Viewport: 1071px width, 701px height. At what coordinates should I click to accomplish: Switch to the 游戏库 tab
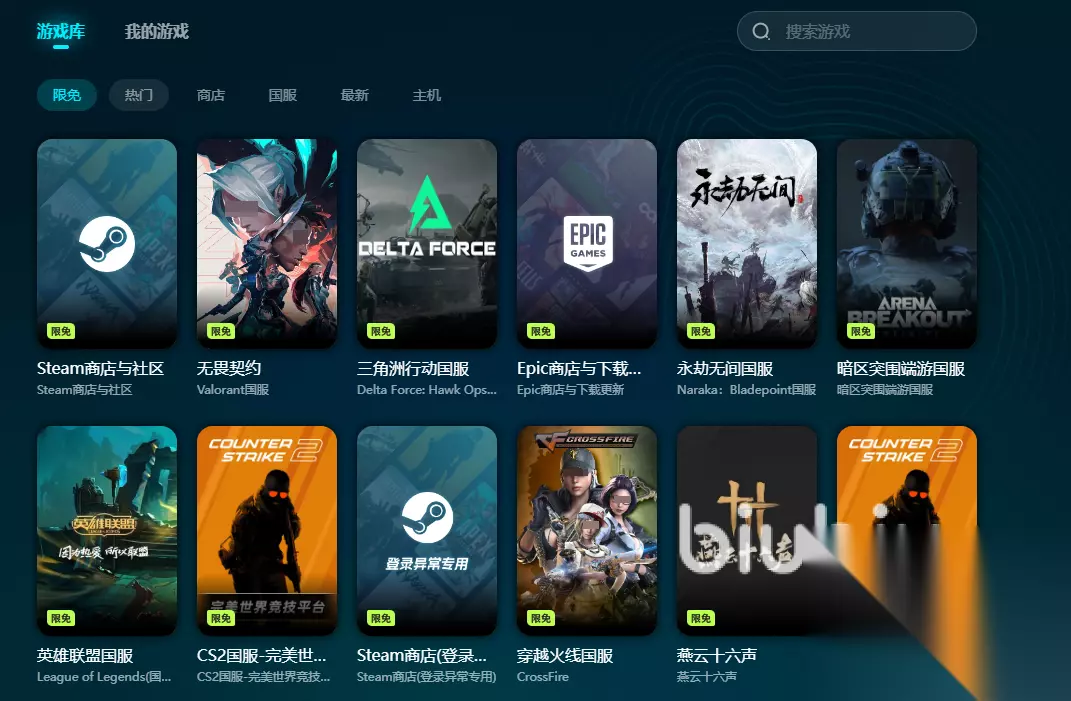tap(61, 31)
